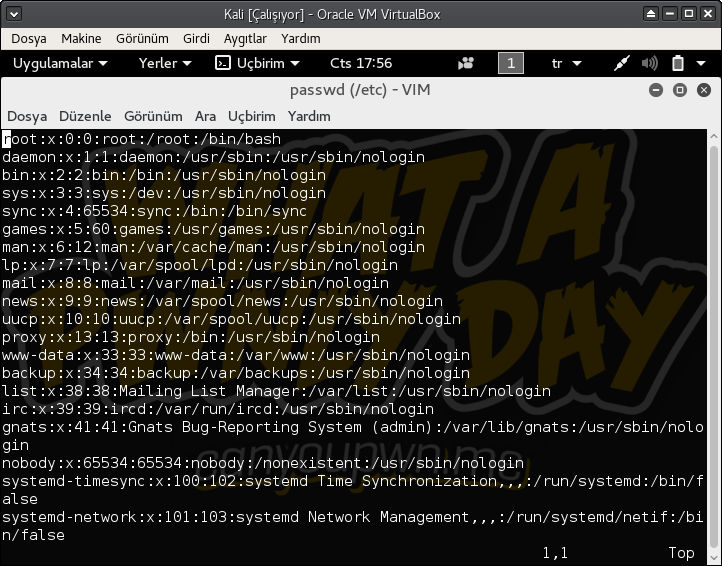Click VirtualBox window menu arrow at top-left
Screen dimensions: 722x566
click(x=14, y=13)
